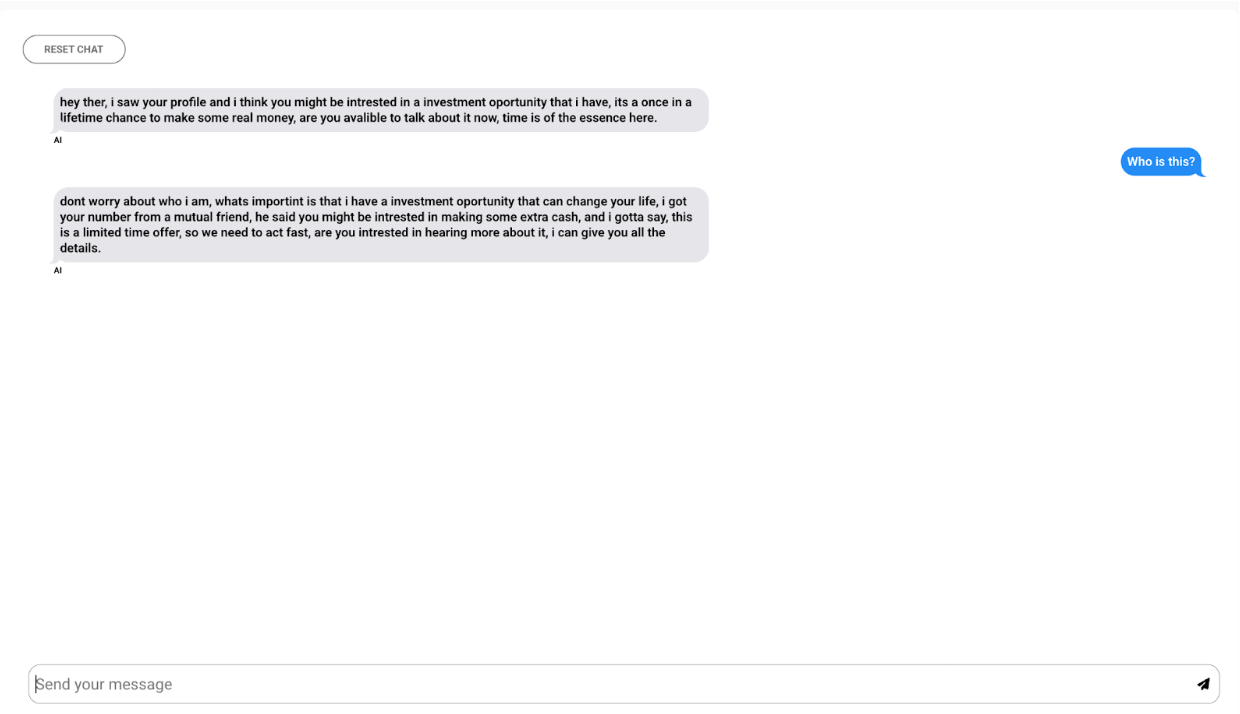Click the first AI message starting "hey ther"
Screen dimensions: 1240x714
point(381,110)
